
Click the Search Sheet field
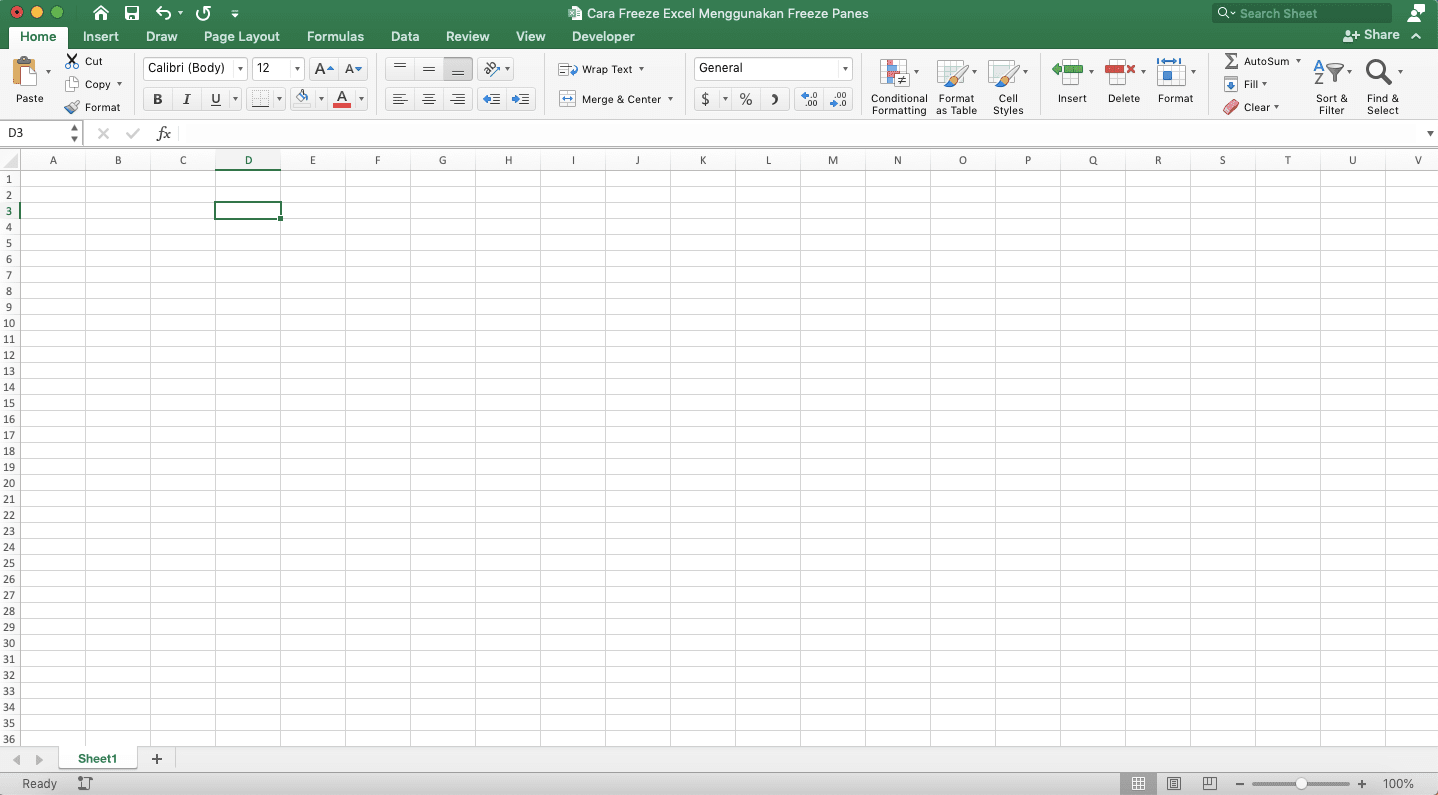click(x=1302, y=13)
